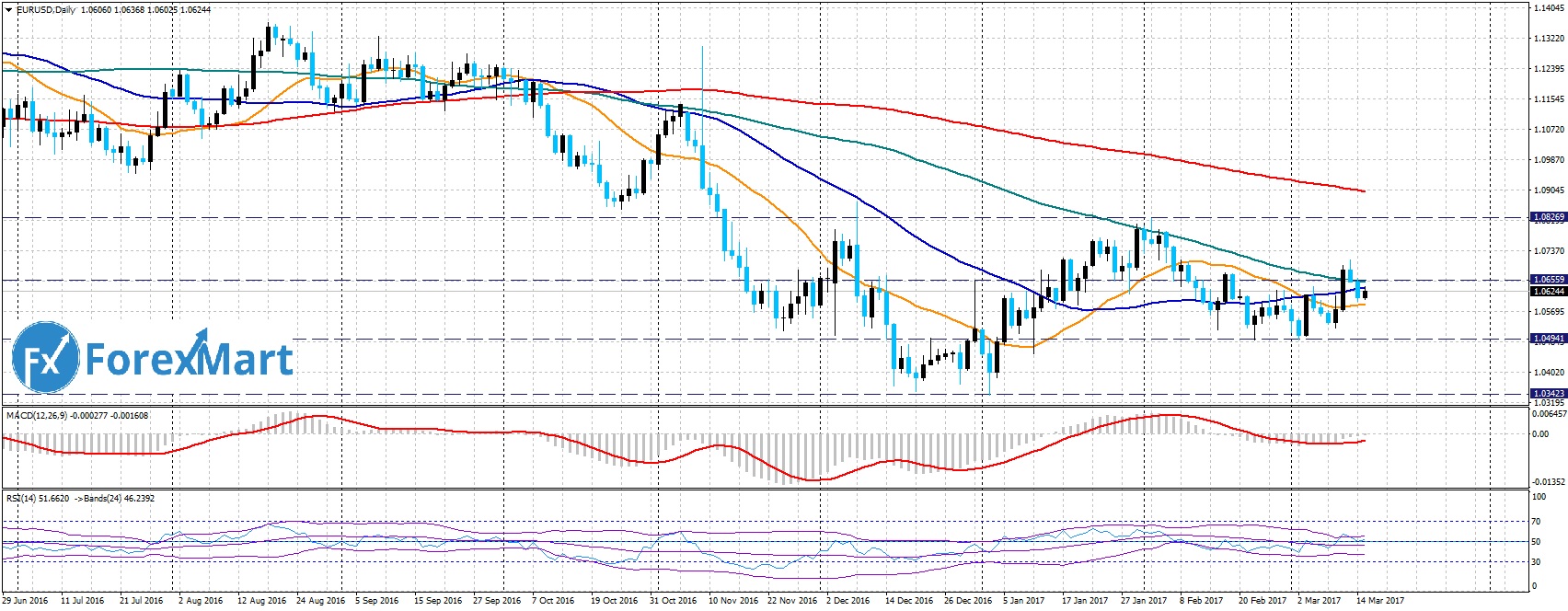The width and height of the screenshot is (1568, 611).
Task: Click the 1.09870 price axis value
Action: [1550, 160]
